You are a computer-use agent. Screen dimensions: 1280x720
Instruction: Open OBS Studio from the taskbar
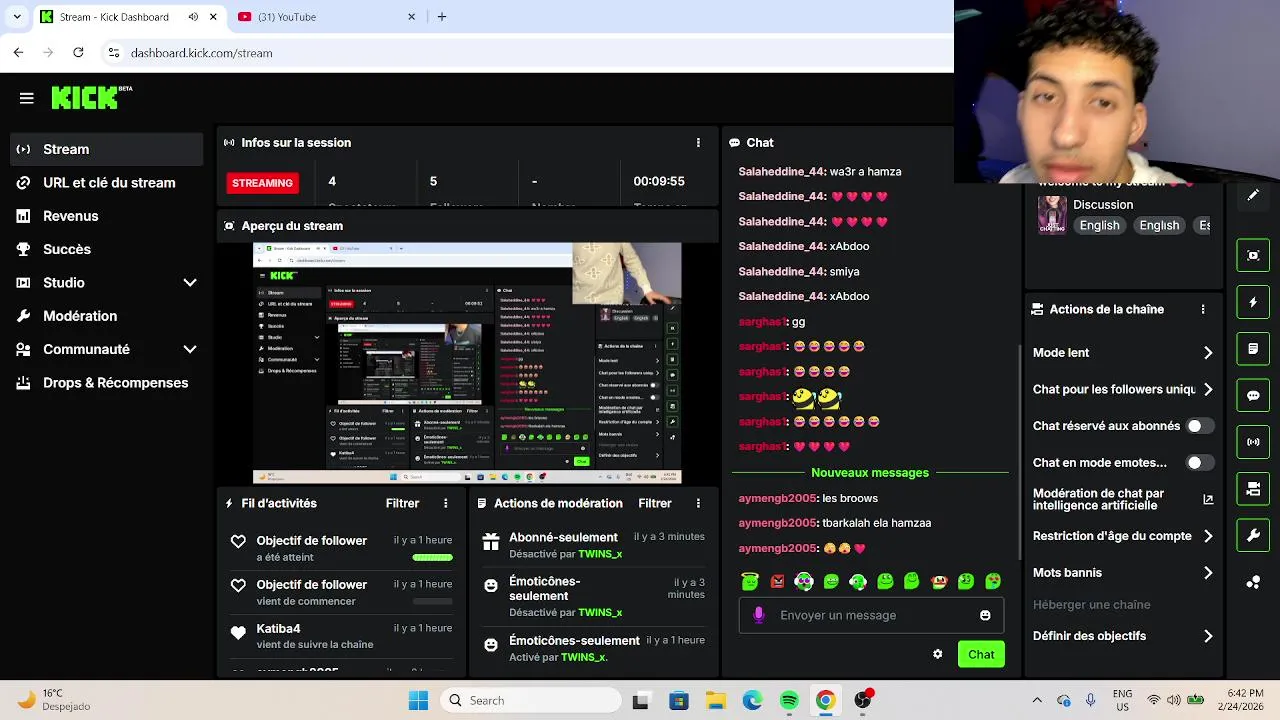pos(862,701)
